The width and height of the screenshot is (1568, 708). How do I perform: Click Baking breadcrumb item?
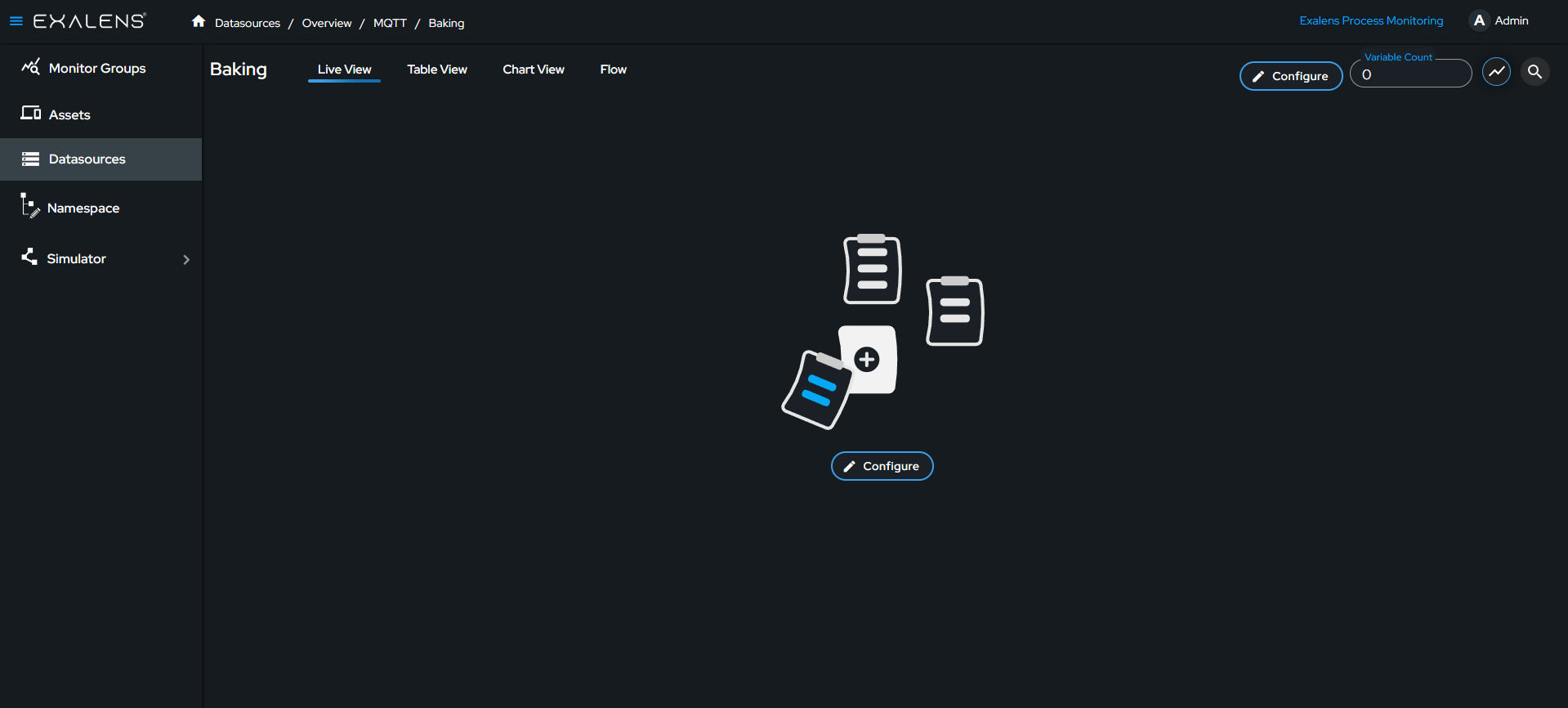tap(446, 23)
